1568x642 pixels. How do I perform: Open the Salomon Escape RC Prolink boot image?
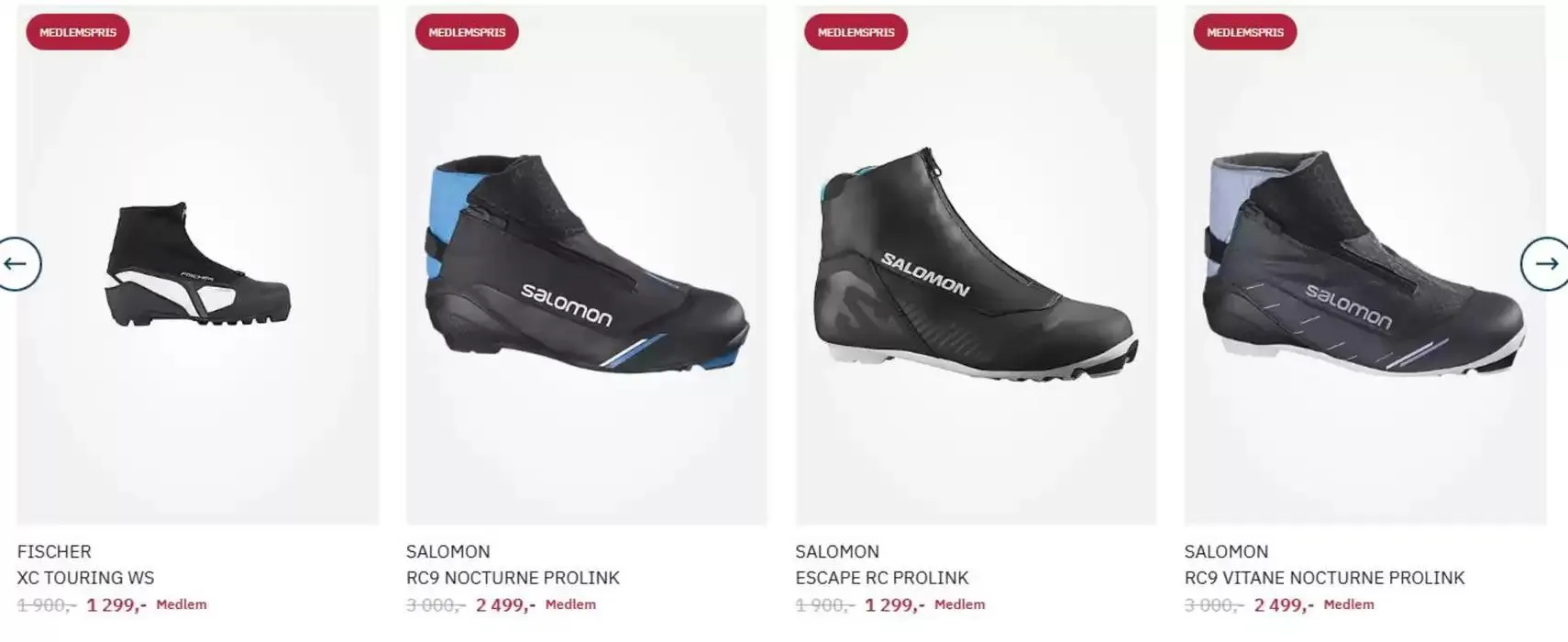[x=976, y=265]
